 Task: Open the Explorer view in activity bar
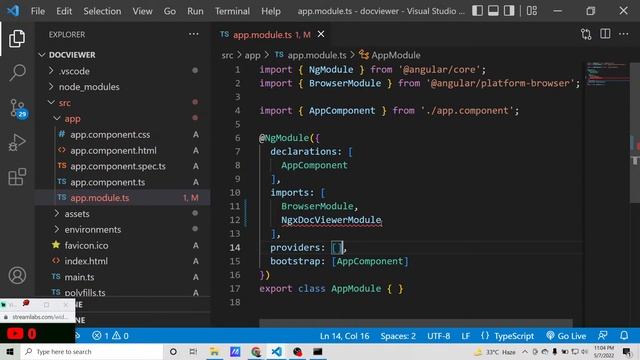17,39
